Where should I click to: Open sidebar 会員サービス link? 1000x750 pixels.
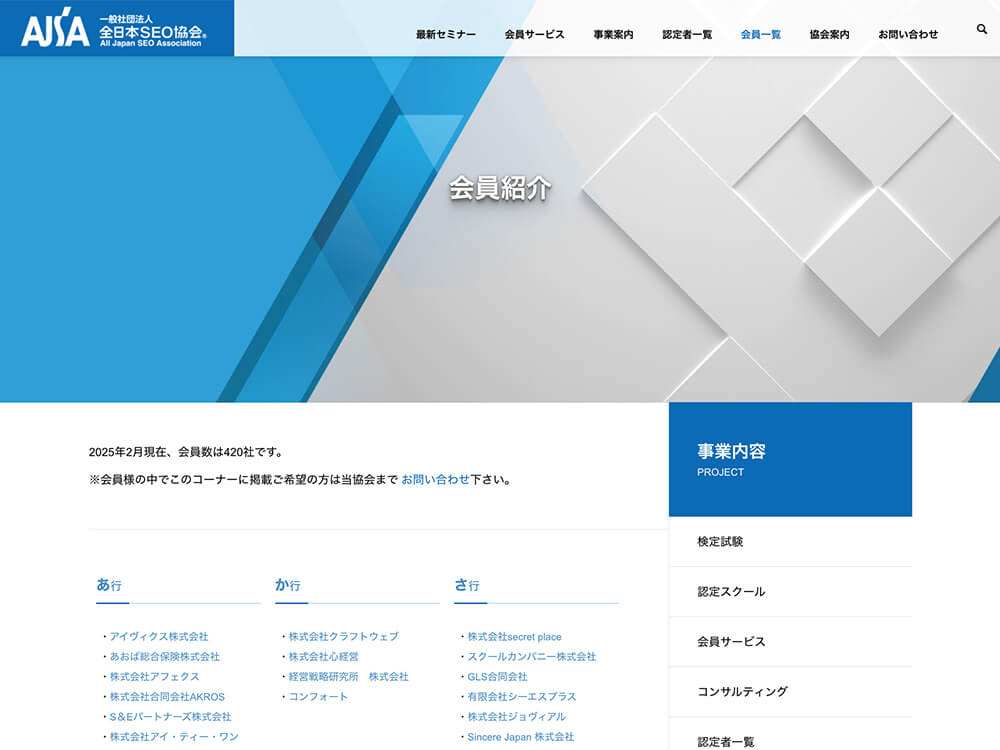pos(731,642)
